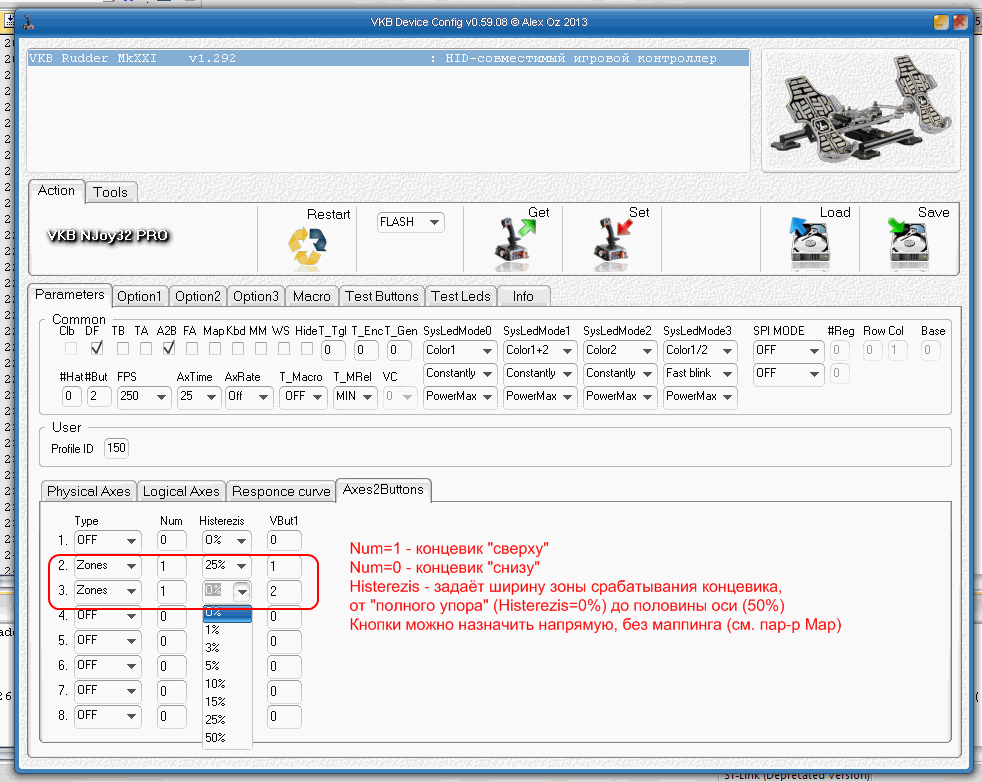Open row 2 Histerezis 25% dropdown
This screenshot has height=782, width=982.
(x=227, y=566)
